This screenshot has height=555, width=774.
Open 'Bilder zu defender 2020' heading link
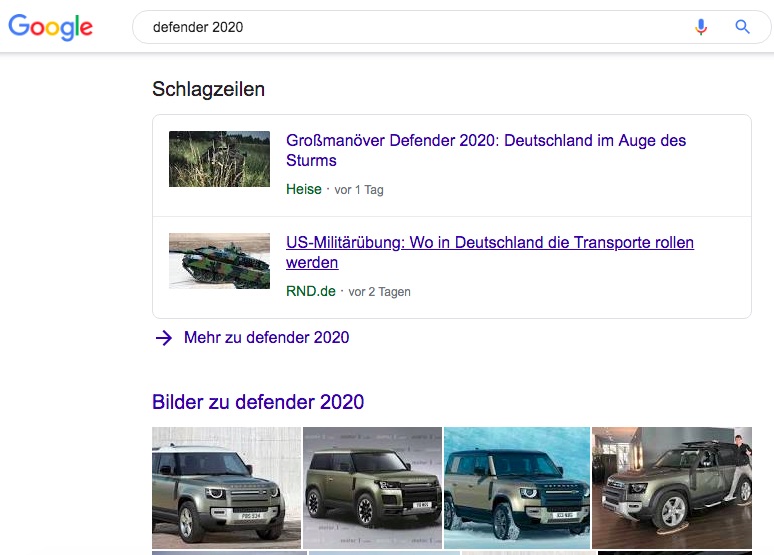click(x=258, y=402)
